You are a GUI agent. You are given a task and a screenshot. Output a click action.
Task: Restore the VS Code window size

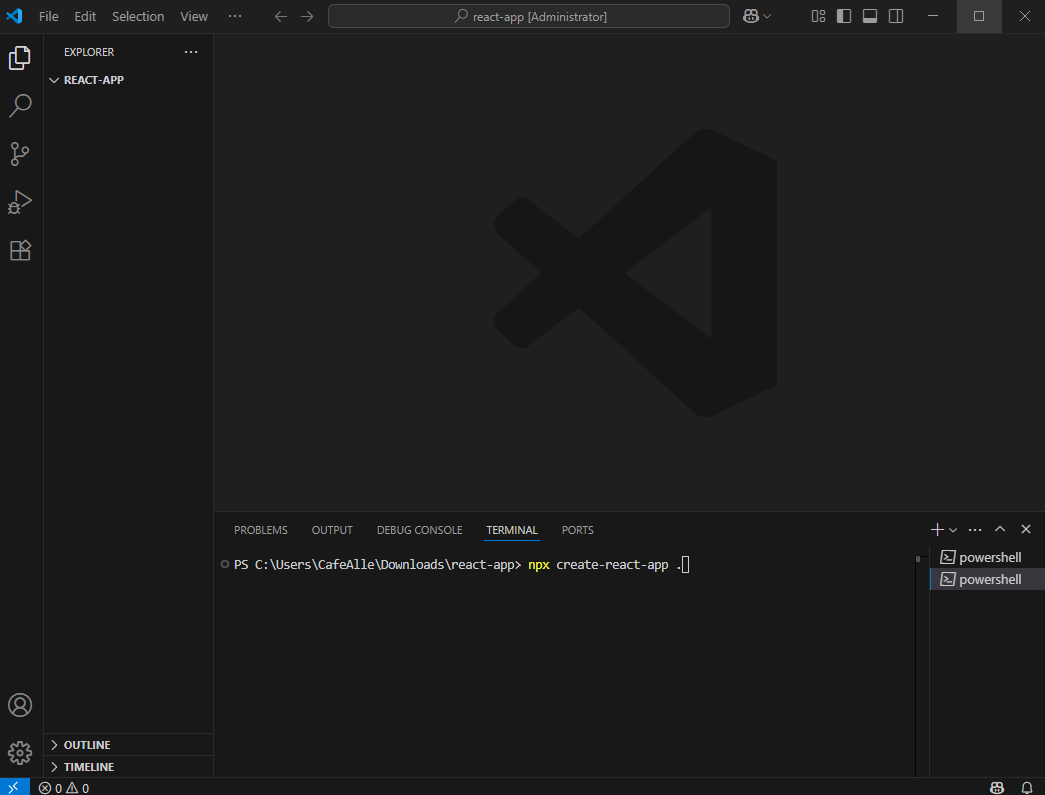tap(979, 16)
